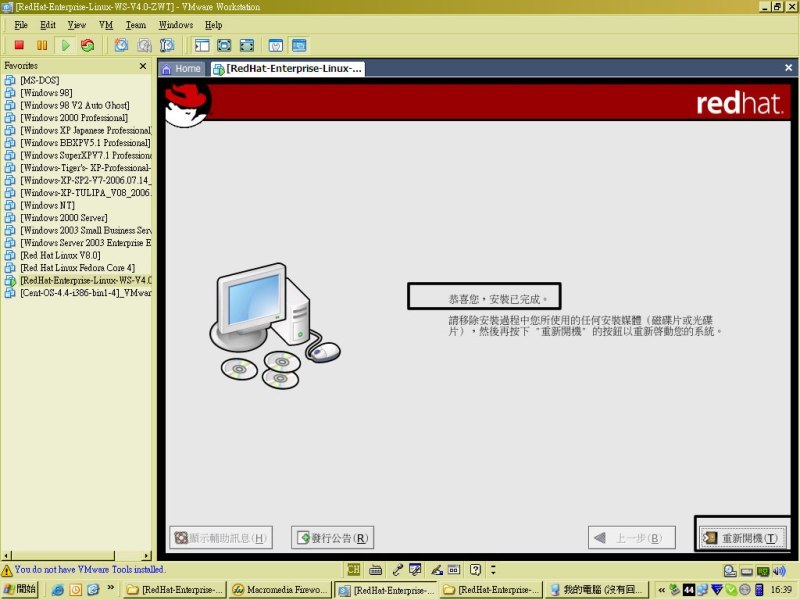This screenshot has height=600, width=800.
Task: Open the Snapshot Manager toolbar icon
Action: coord(167,45)
